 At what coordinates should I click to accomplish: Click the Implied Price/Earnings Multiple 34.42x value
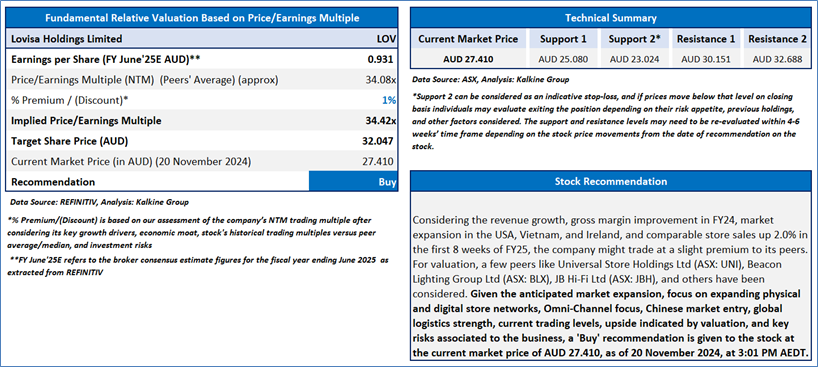click(x=380, y=121)
